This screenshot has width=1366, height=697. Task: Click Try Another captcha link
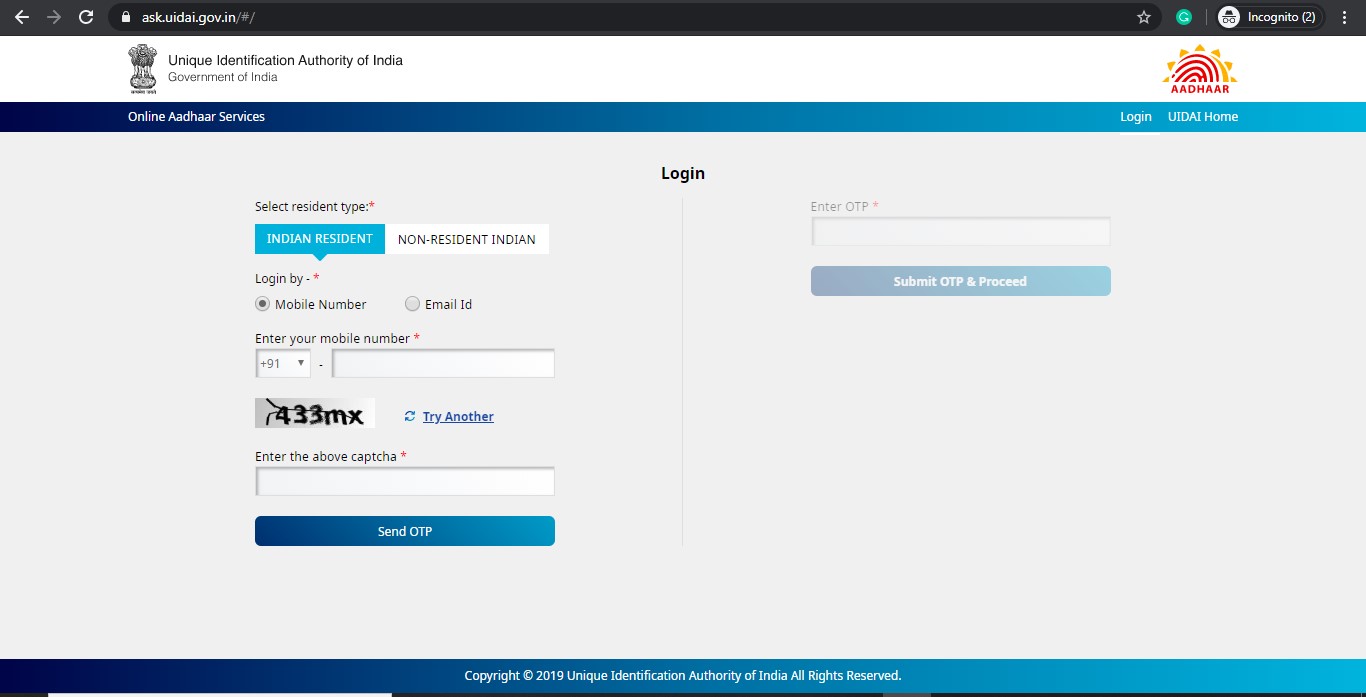[x=458, y=417]
